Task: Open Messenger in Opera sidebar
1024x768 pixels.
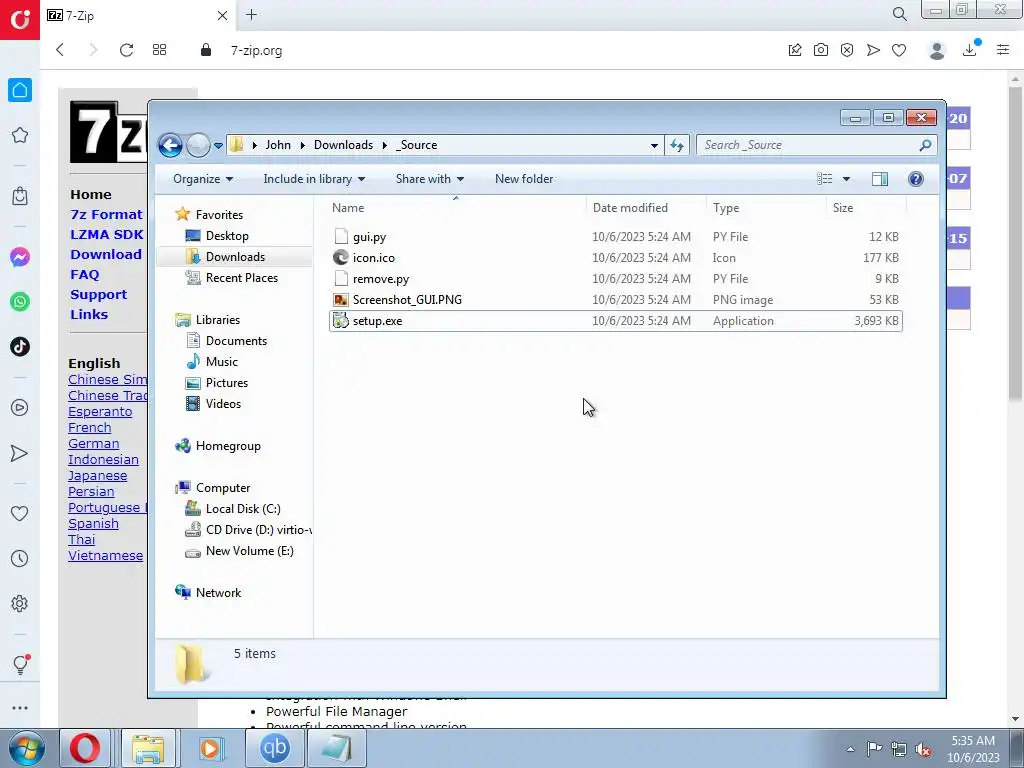Action: click(20, 257)
